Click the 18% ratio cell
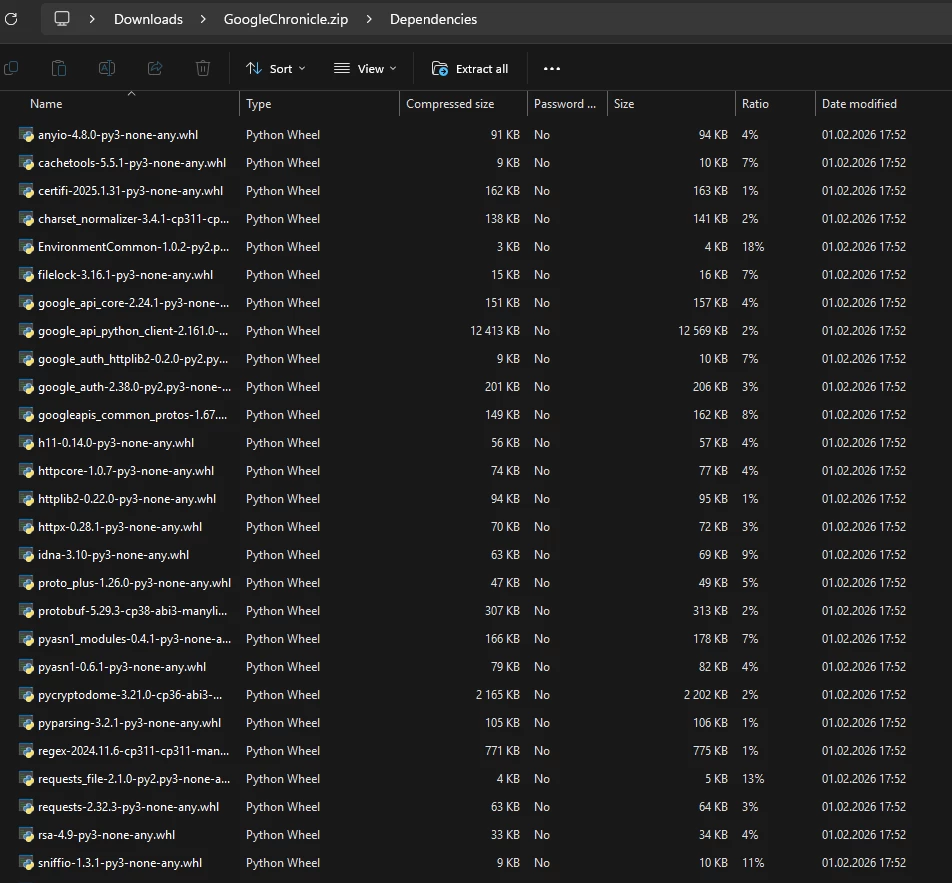952x883 pixels. 753,247
